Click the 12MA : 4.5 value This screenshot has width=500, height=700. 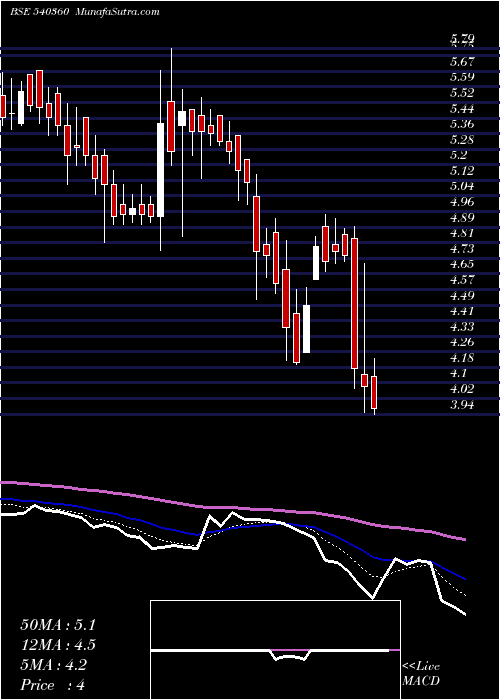[x=58, y=645]
